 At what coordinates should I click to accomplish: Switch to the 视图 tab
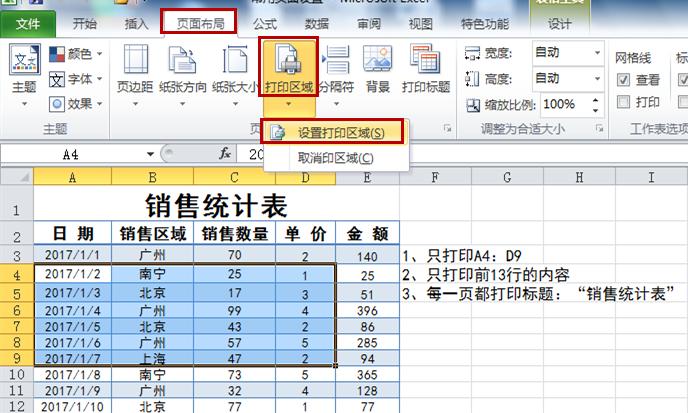[420, 24]
